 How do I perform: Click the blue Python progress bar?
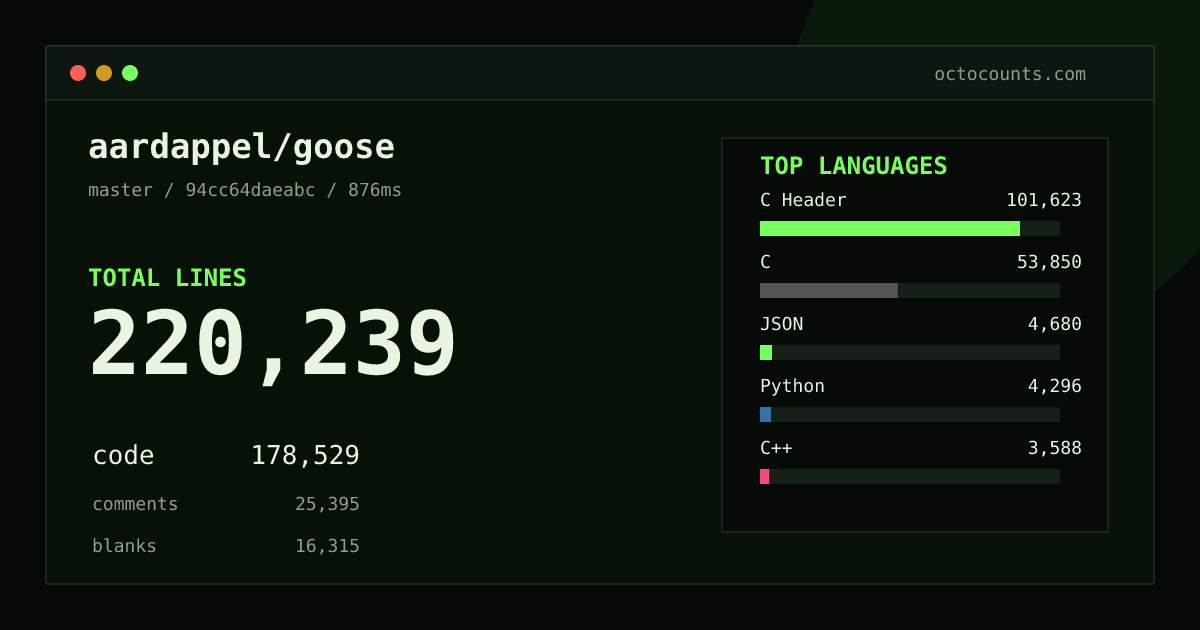click(x=765, y=414)
